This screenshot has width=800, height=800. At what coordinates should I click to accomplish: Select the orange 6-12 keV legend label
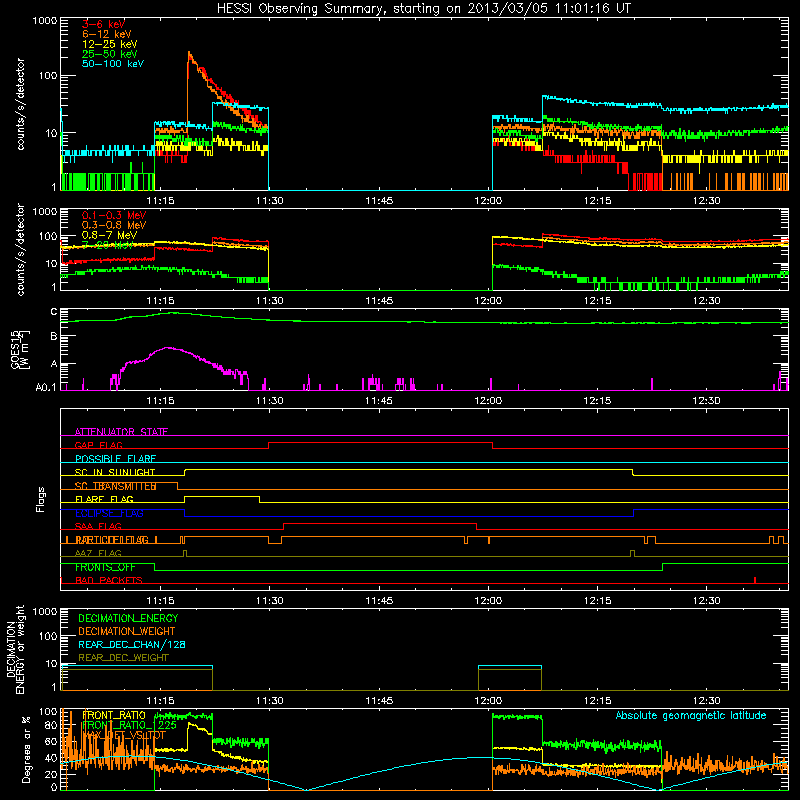coord(107,34)
